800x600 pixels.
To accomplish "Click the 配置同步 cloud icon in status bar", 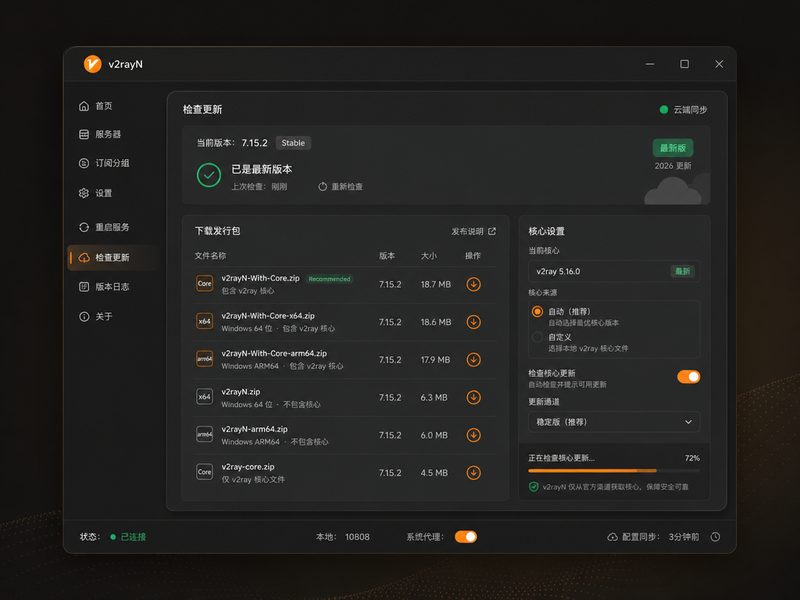I will (612, 537).
